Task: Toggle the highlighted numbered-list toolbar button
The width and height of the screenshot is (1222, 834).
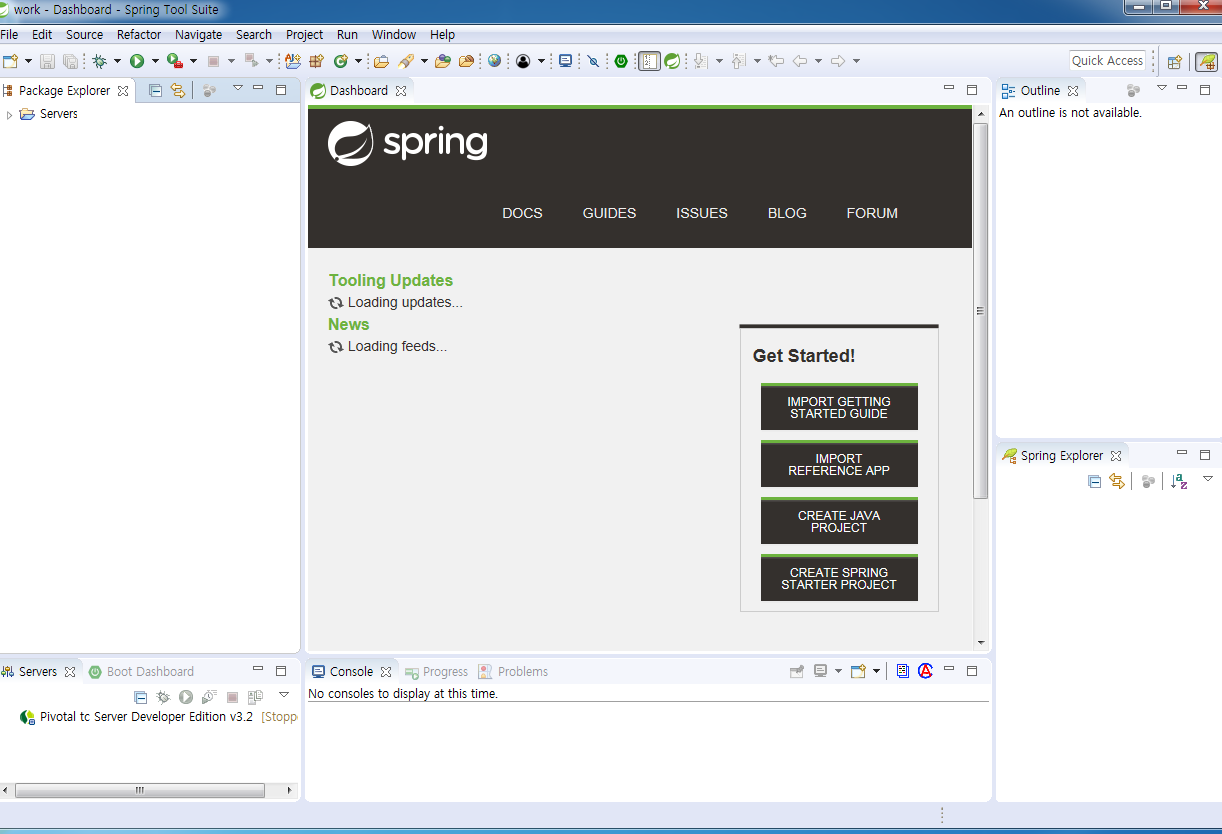Action: click(x=649, y=61)
